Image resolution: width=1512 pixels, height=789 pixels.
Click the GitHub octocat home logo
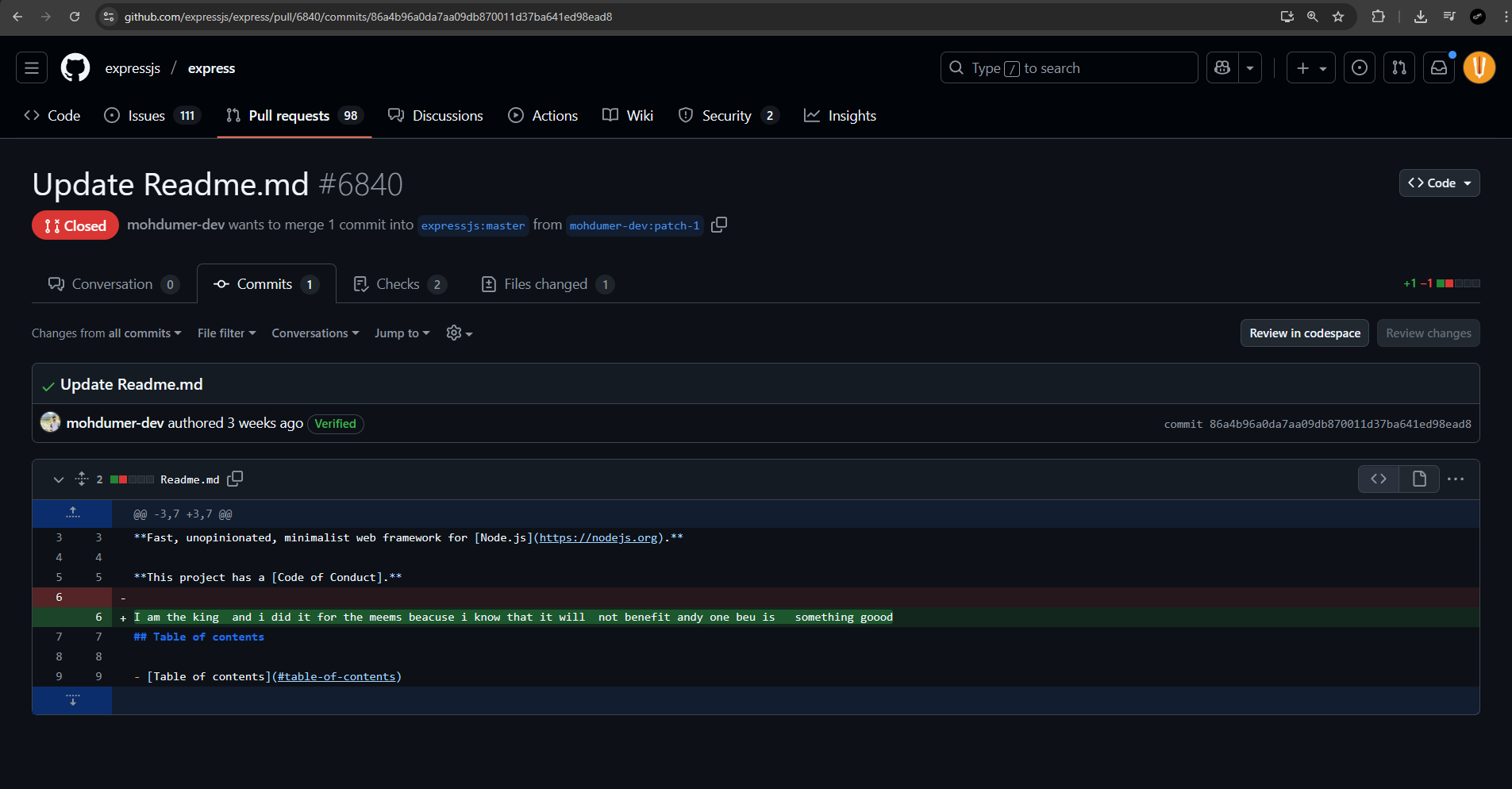[x=75, y=67]
